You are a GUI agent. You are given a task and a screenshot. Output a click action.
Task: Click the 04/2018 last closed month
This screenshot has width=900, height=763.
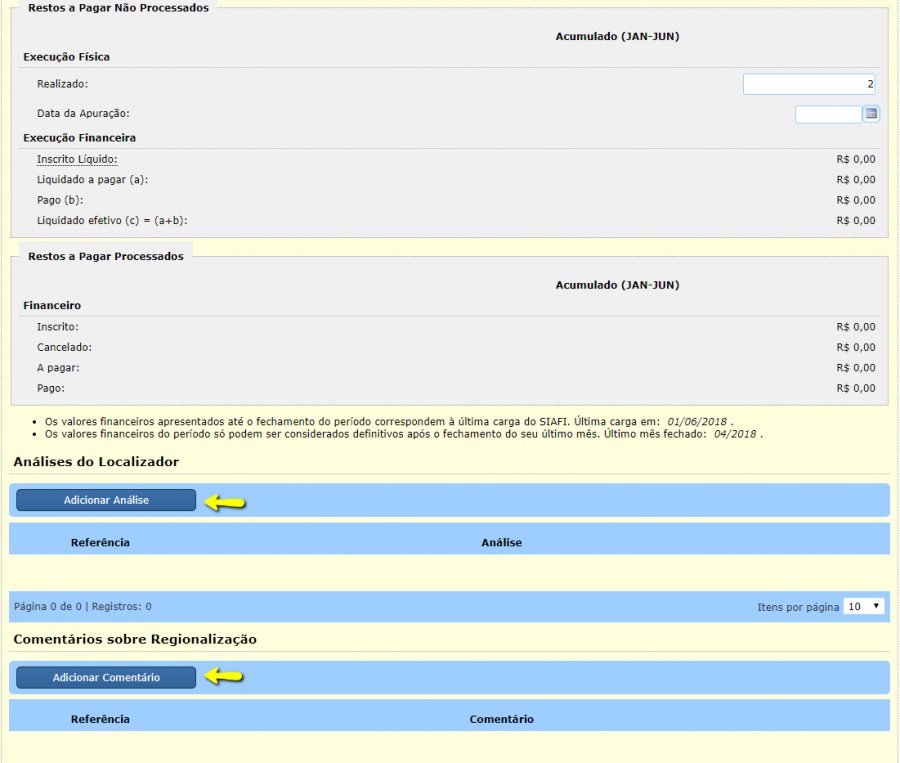(x=735, y=435)
